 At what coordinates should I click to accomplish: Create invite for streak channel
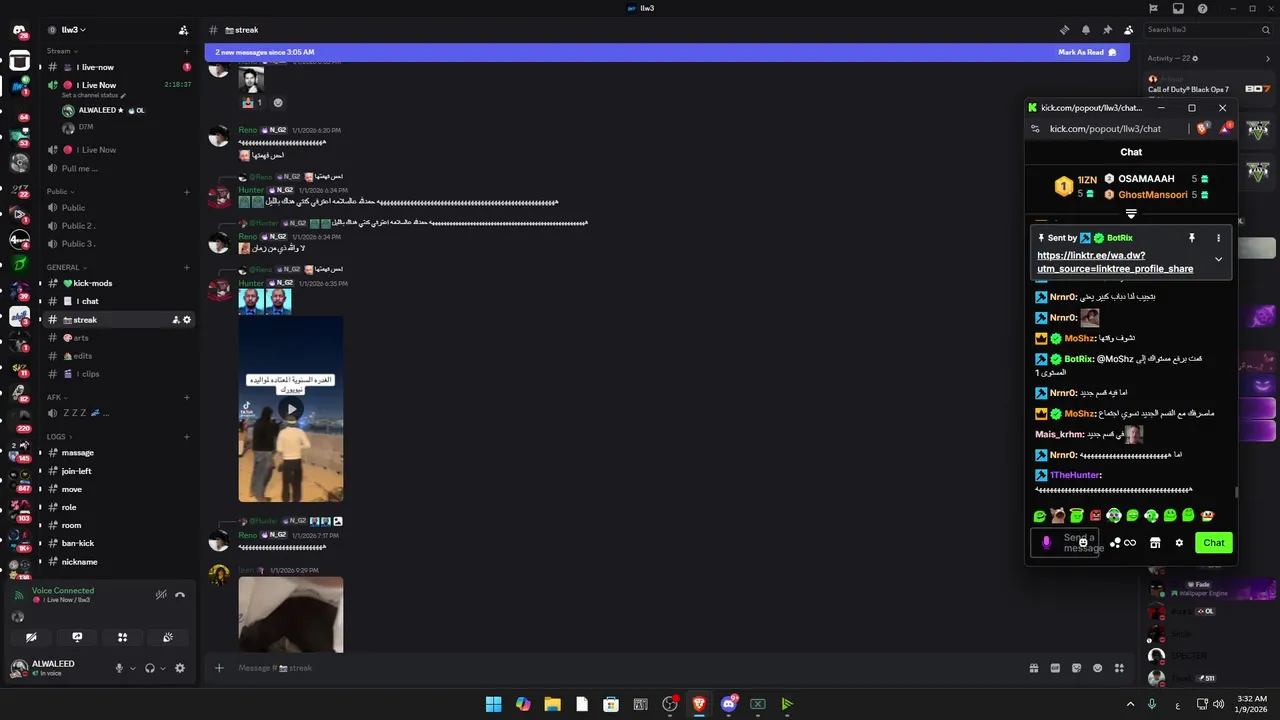tap(176, 320)
